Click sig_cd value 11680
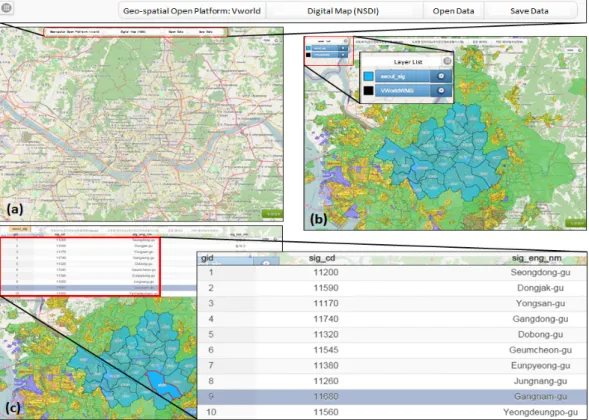The height and width of the screenshot is (420, 589). (x=326, y=396)
